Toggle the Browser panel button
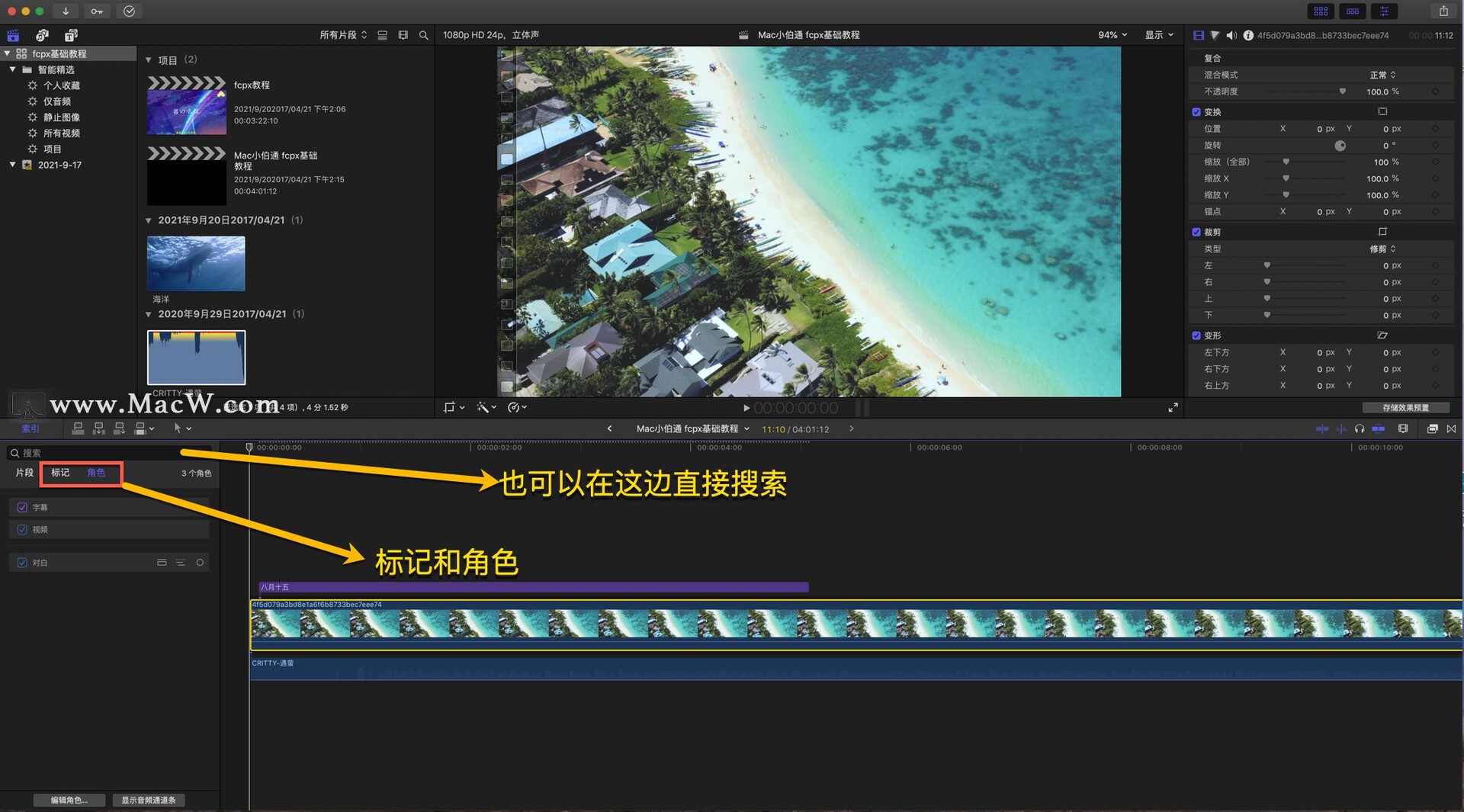Screen dimensions: 1464x812 point(1321,11)
